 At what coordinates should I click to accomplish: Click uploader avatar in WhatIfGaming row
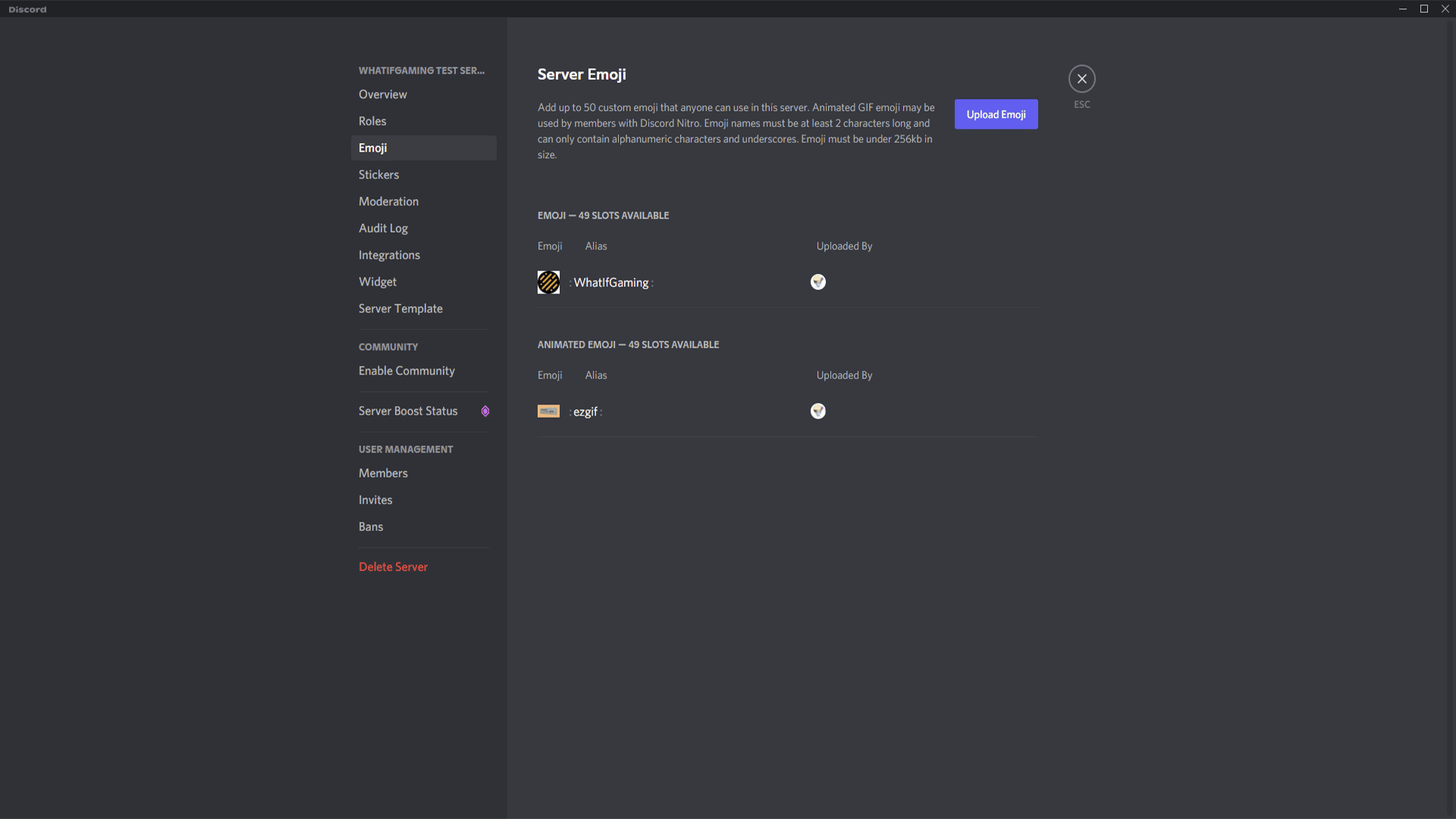pyautogui.click(x=817, y=282)
